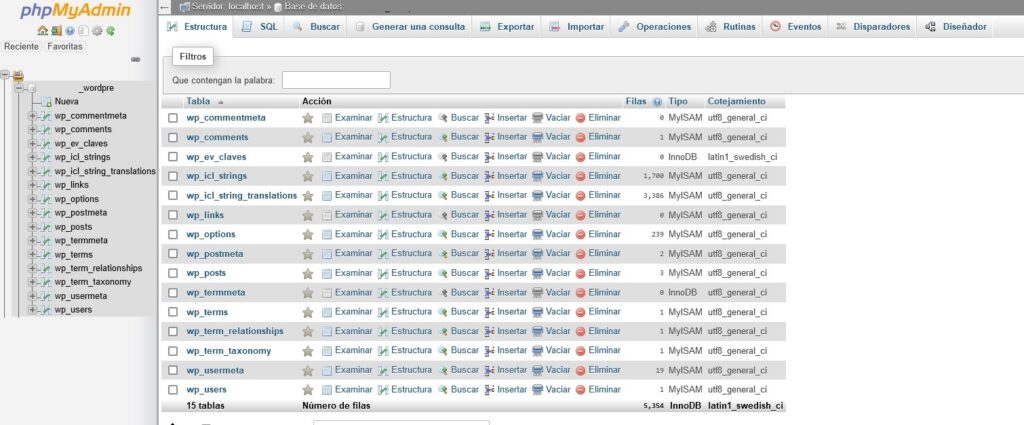Viewport: 1024px width, 425px height.
Task: Open the SQL tab
Action: click(x=259, y=27)
